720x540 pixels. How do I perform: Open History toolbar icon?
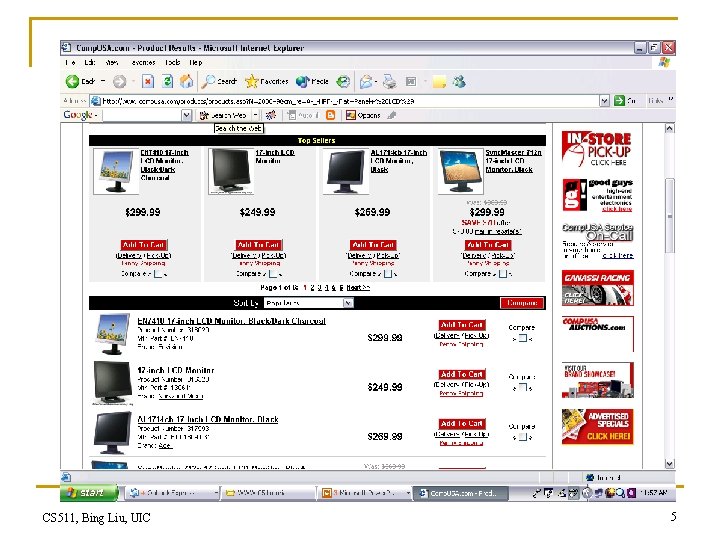click(x=343, y=82)
